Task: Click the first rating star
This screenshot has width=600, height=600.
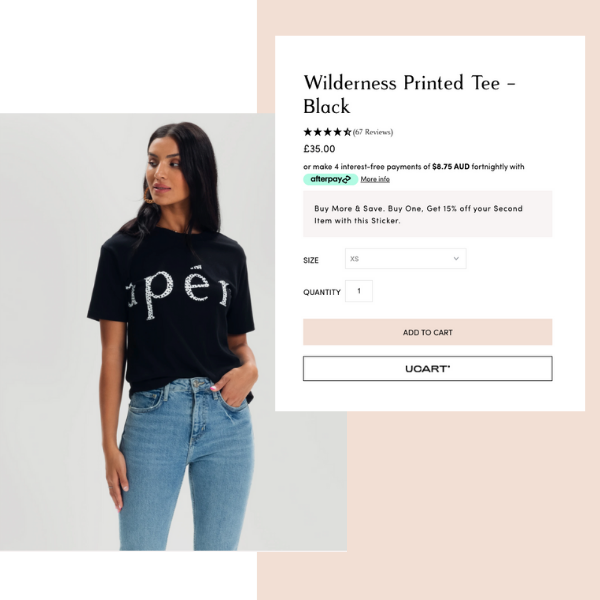Action: 308,132
